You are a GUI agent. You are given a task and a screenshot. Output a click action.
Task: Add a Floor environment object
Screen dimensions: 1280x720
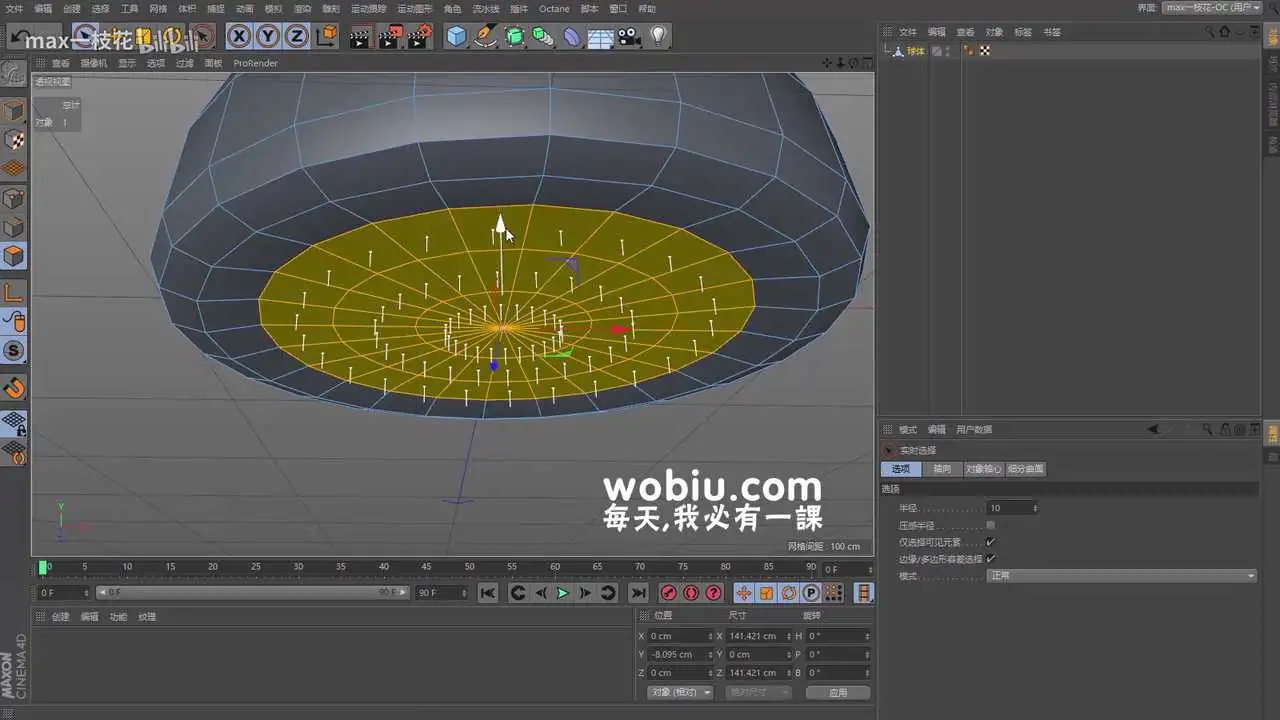[x=600, y=38]
